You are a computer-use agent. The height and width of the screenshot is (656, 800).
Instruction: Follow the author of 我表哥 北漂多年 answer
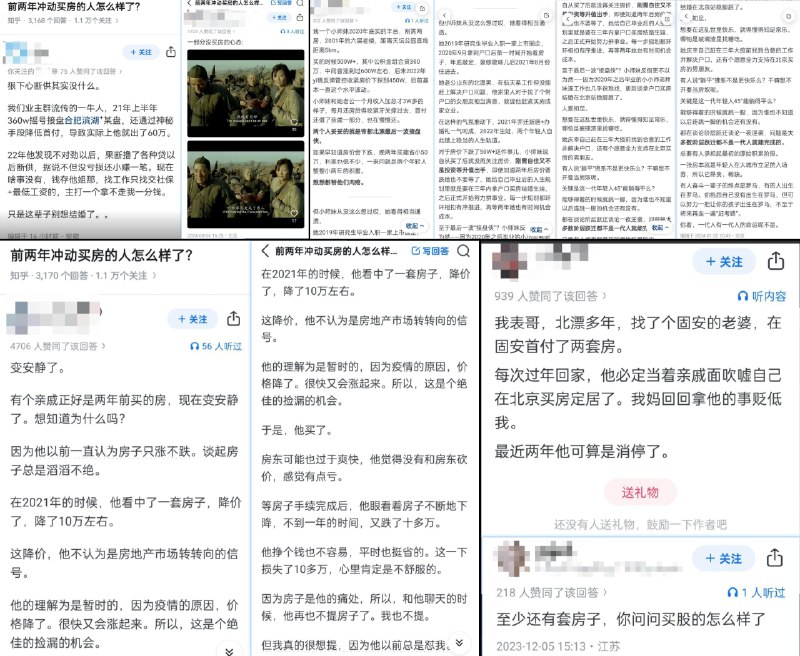[x=724, y=262]
